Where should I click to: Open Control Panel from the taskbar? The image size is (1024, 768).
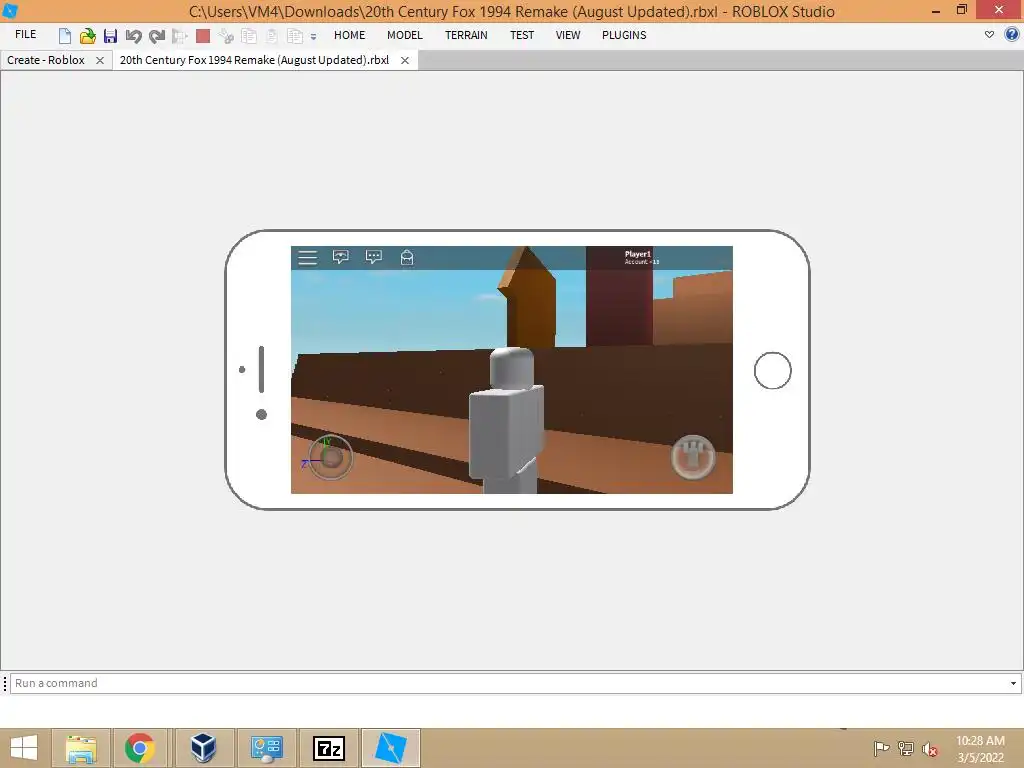click(x=266, y=748)
